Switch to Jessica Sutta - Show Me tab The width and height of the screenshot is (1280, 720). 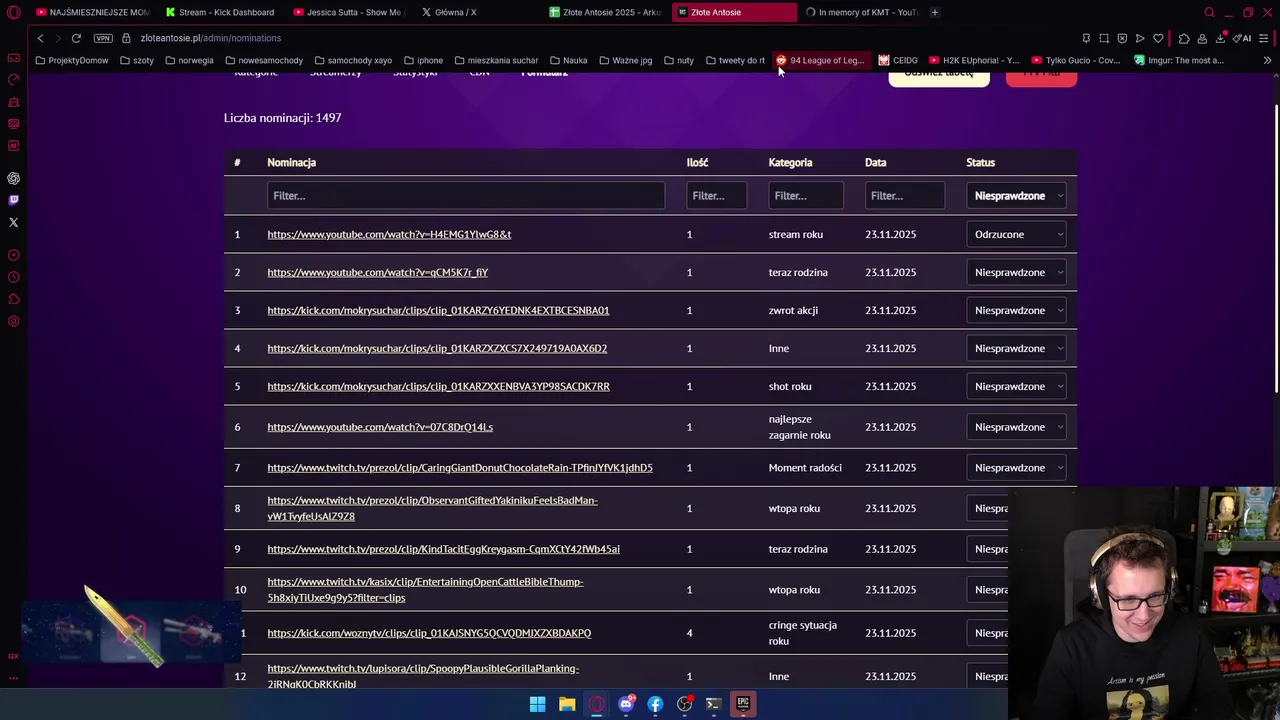point(347,12)
